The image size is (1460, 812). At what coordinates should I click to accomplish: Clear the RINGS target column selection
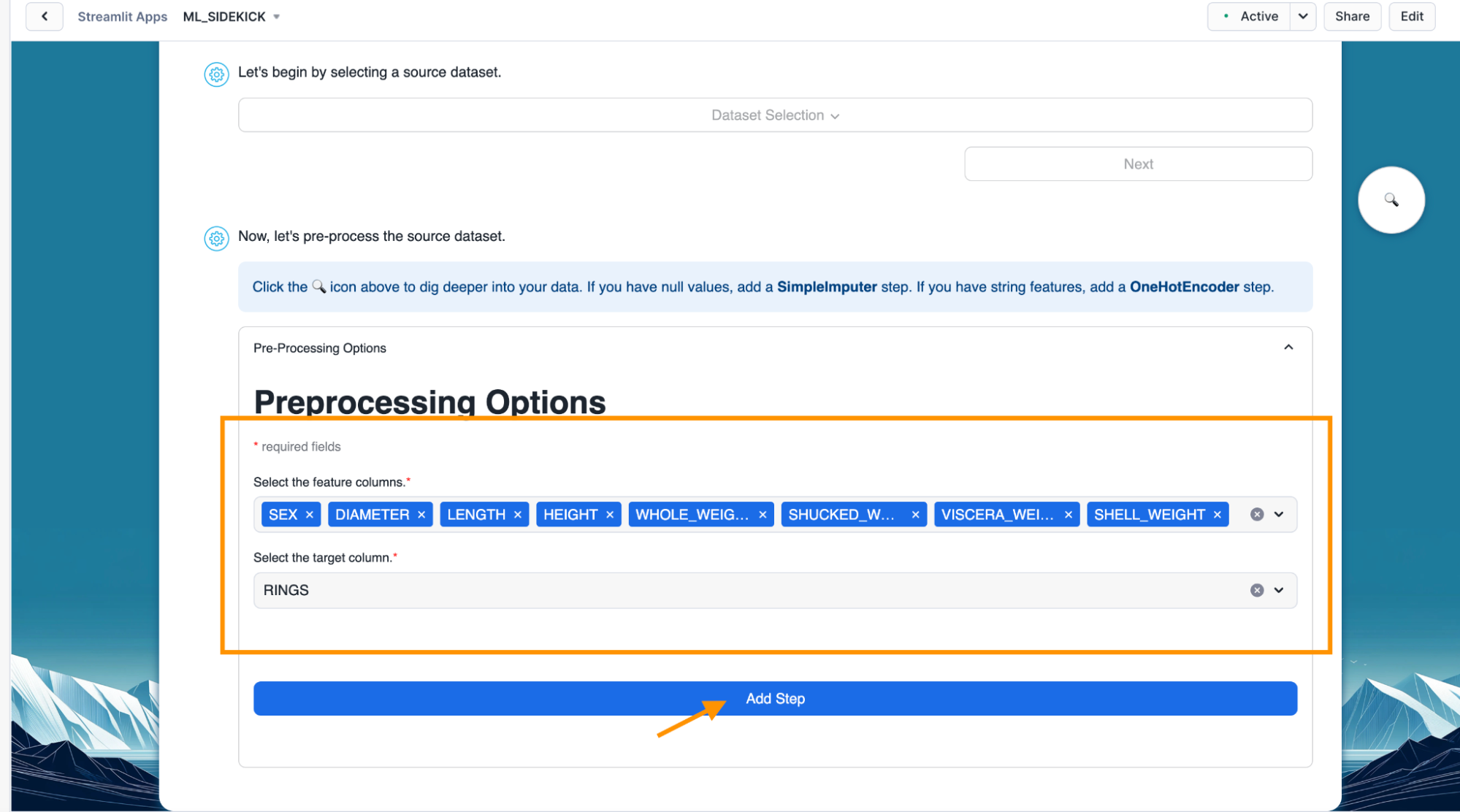(1257, 590)
